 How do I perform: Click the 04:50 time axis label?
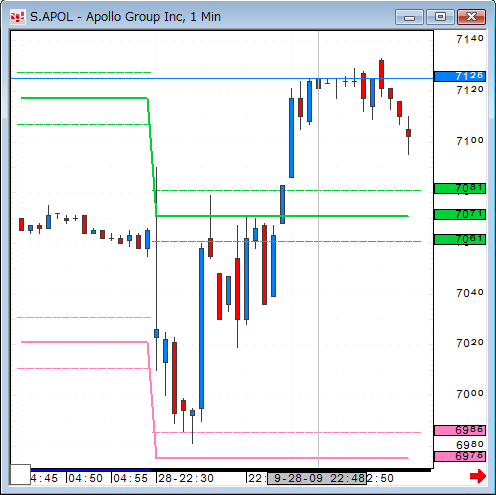point(86,478)
